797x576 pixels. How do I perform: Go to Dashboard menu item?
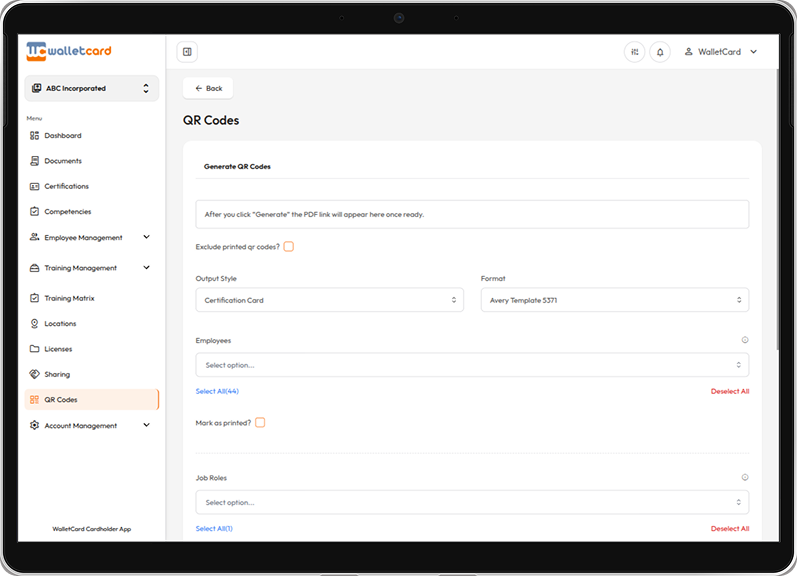pos(91,135)
